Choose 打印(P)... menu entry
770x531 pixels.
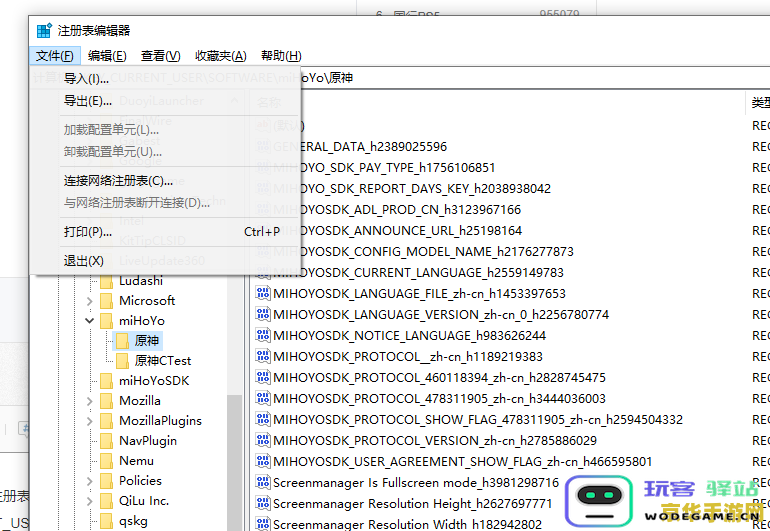pos(165,231)
